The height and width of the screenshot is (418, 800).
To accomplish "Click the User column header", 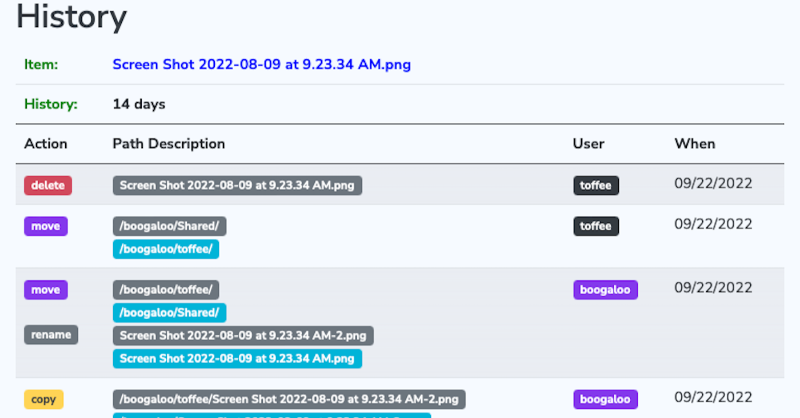I will click(x=588, y=144).
